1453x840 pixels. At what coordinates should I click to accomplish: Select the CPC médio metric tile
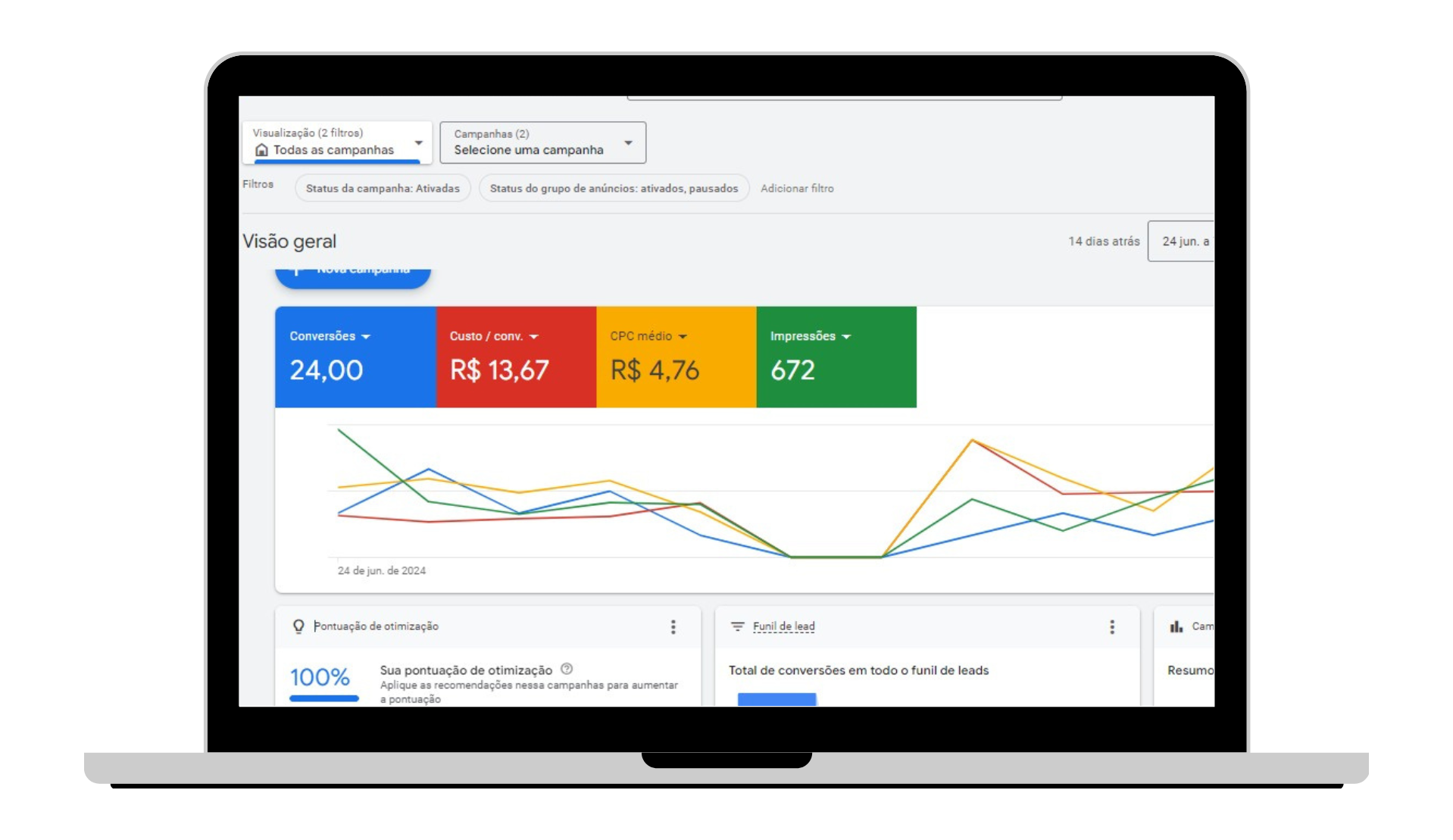pyautogui.click(x=676, y=357)
